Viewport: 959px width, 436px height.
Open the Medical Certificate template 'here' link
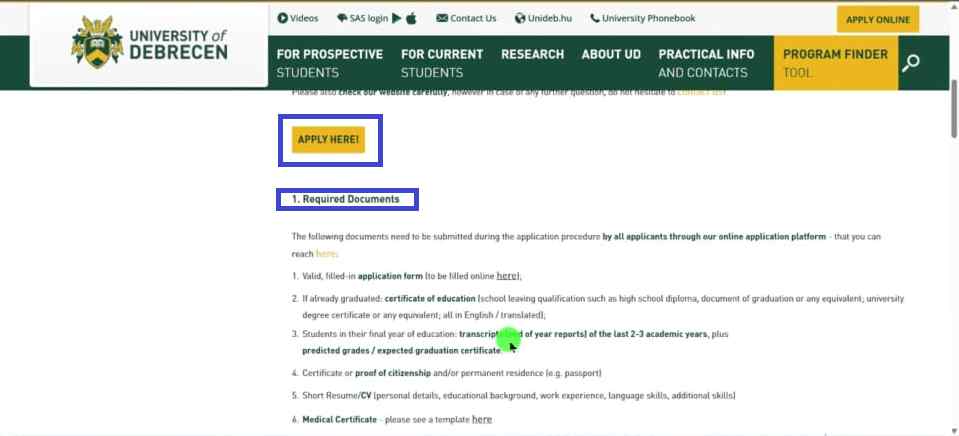tap(482, 419)
